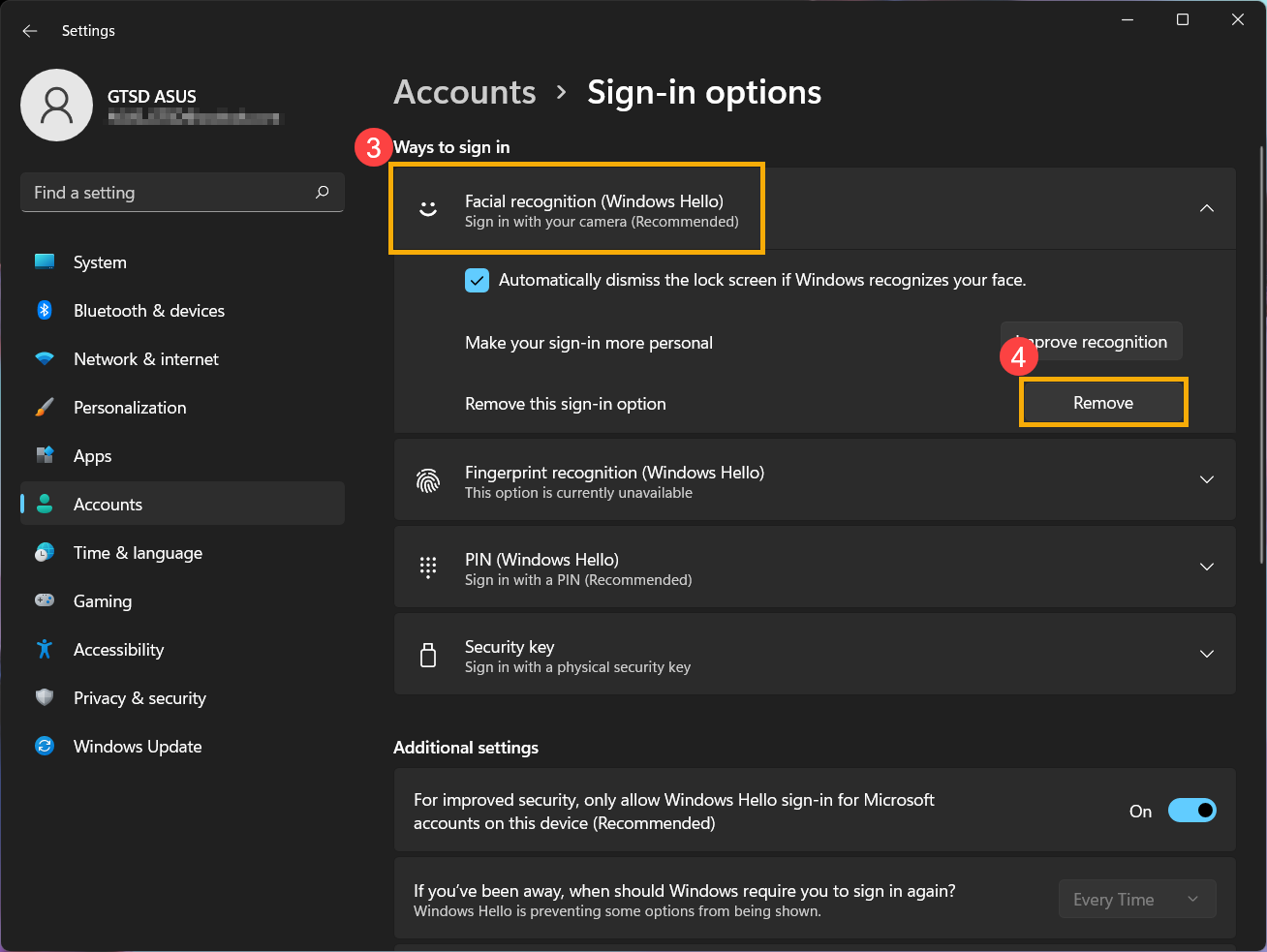Click the "Additional settings" heading
The image size is (1267, 952).
point(466,748)
